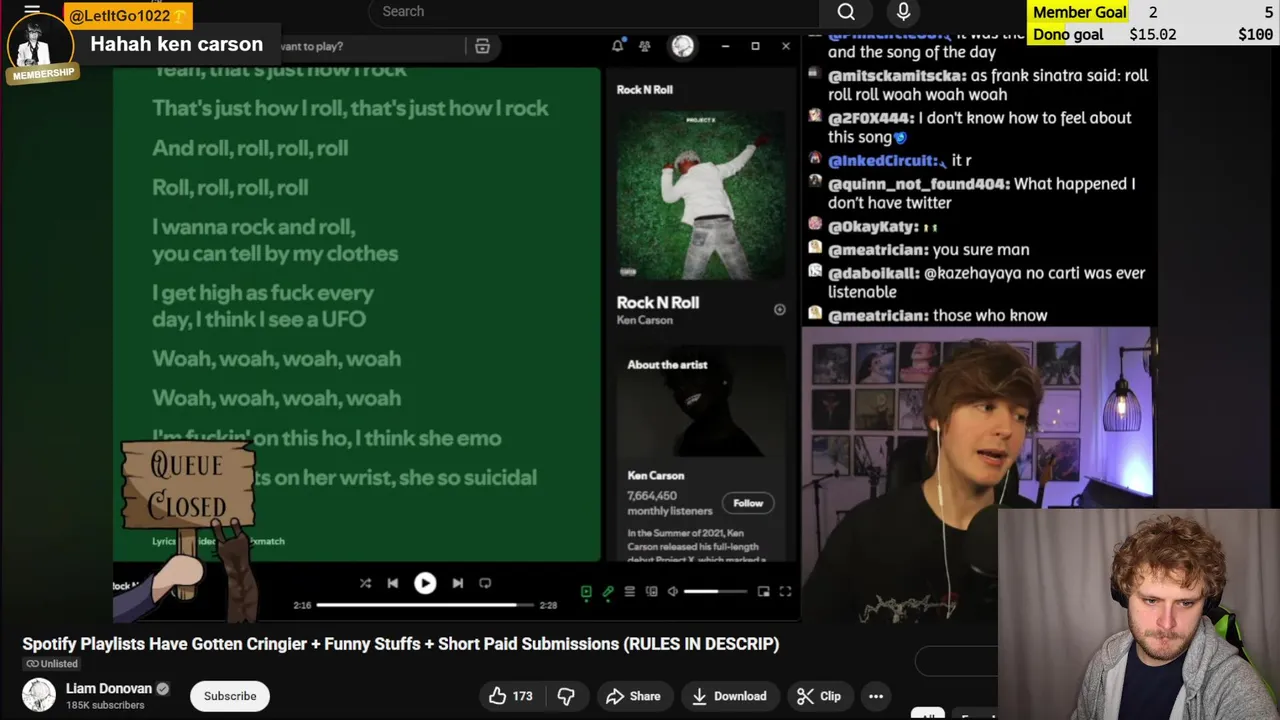Jump to lyric 'And roll, roll, roll, roll'
The height and width of the screenshot is (720, 1280).
click(x=250, y=148)
